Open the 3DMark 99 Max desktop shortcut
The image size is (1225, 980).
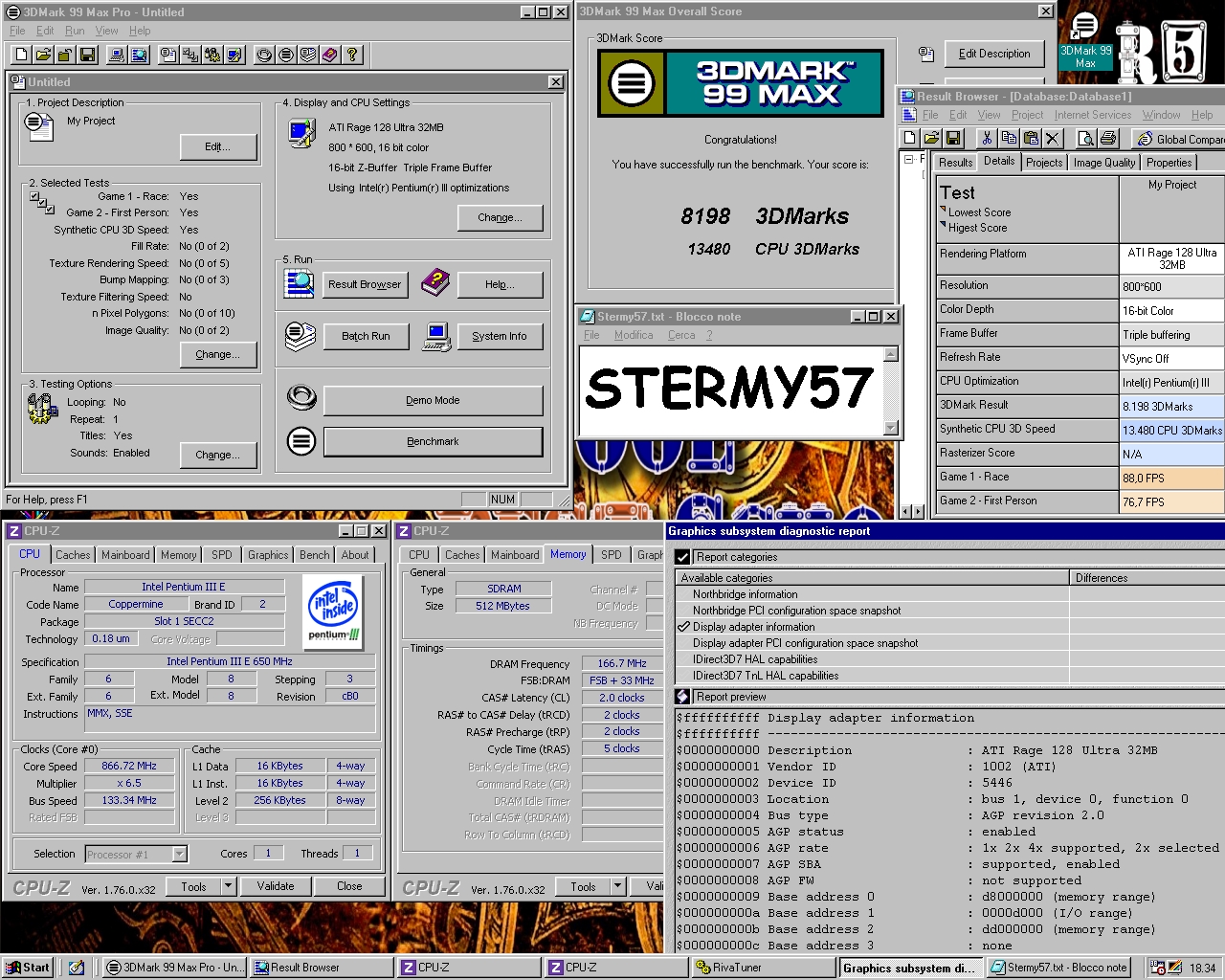1085,40
